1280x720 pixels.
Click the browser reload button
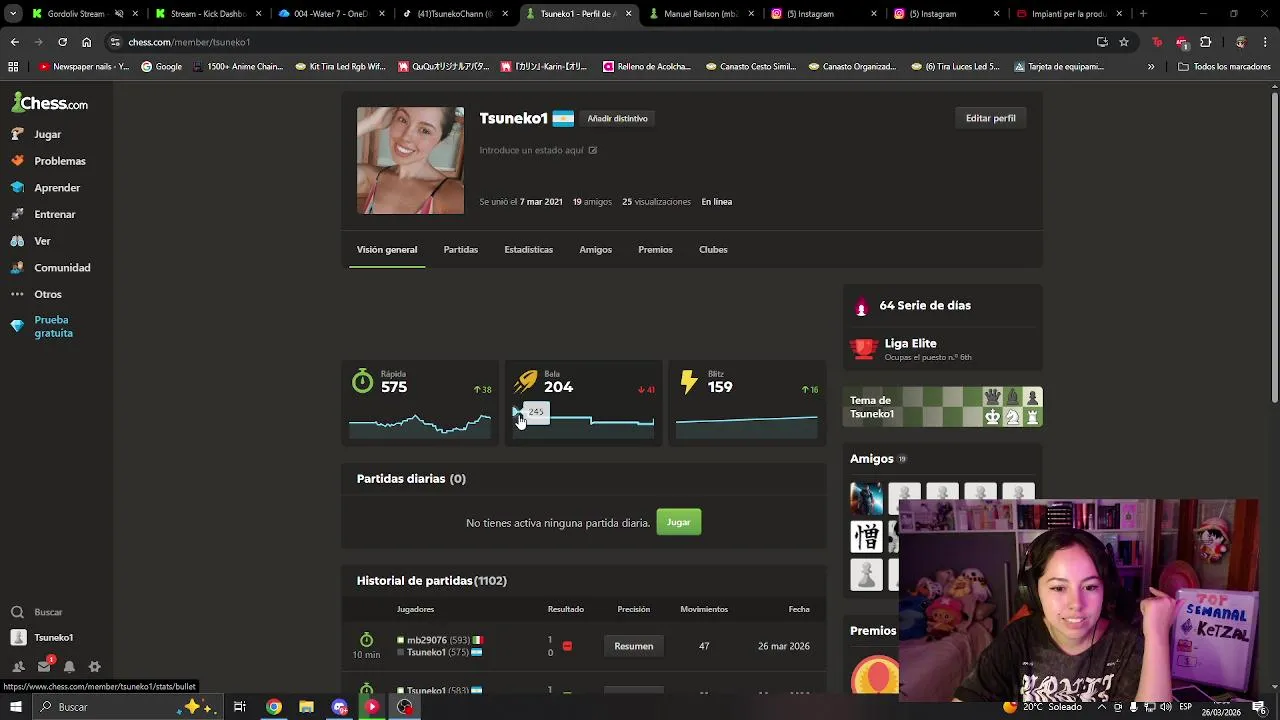(62, 42)
